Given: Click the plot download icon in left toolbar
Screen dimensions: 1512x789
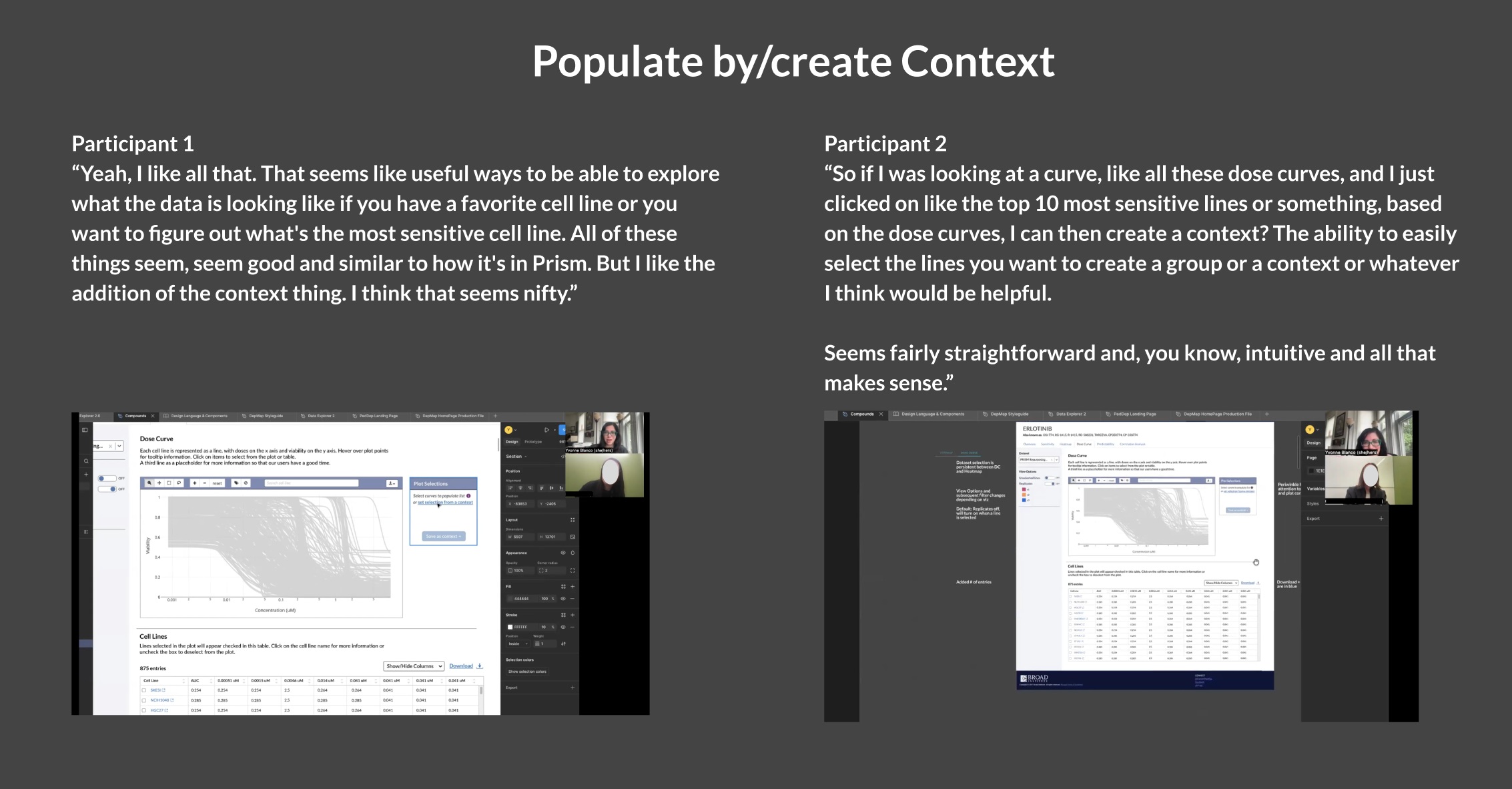Looking at the screenshot, I should click(392, 483).
